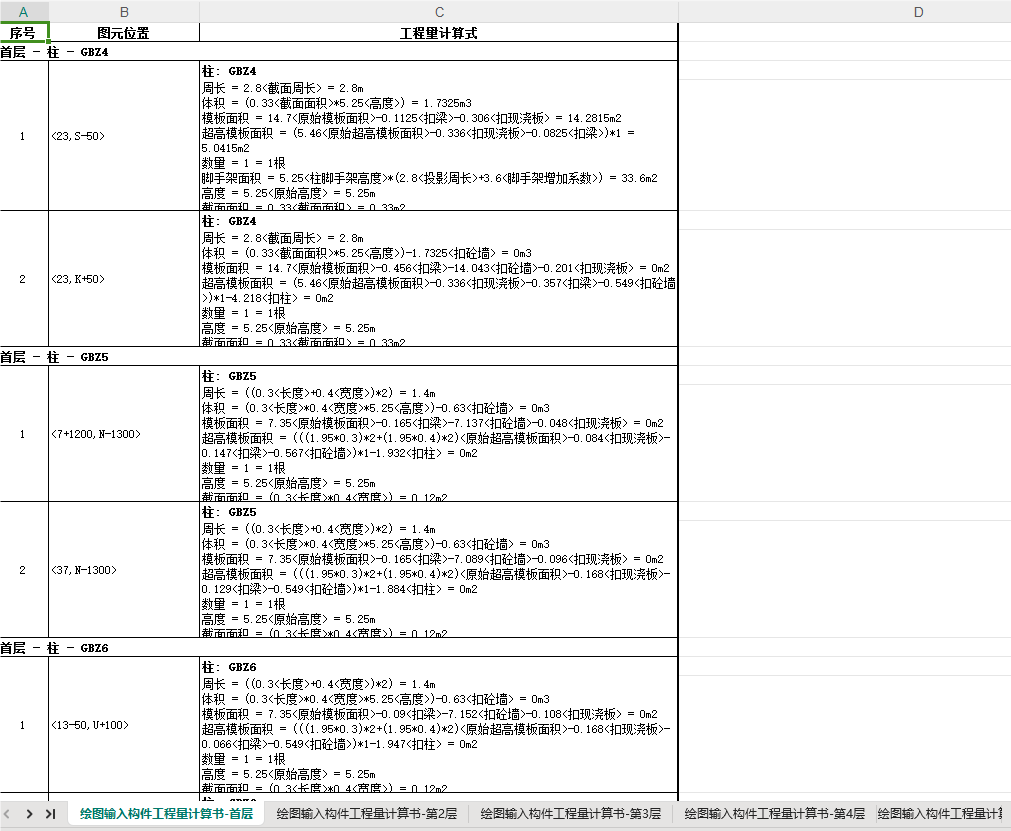1011x831 pixels.
Task: Select column D header
Action: 918,12
